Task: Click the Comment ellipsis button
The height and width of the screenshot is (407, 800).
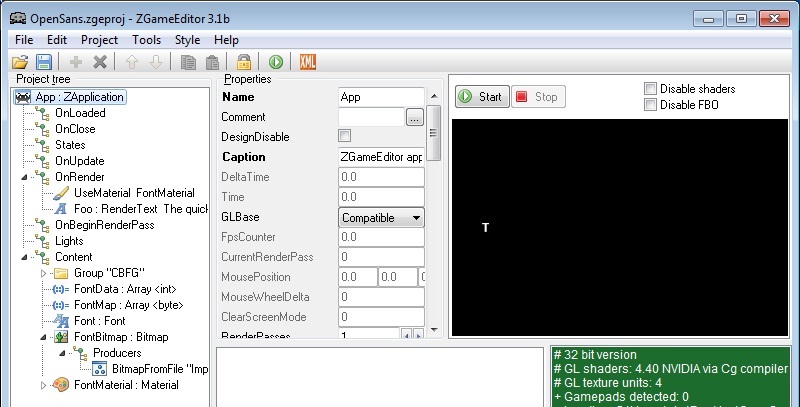Action: (415, 117)
